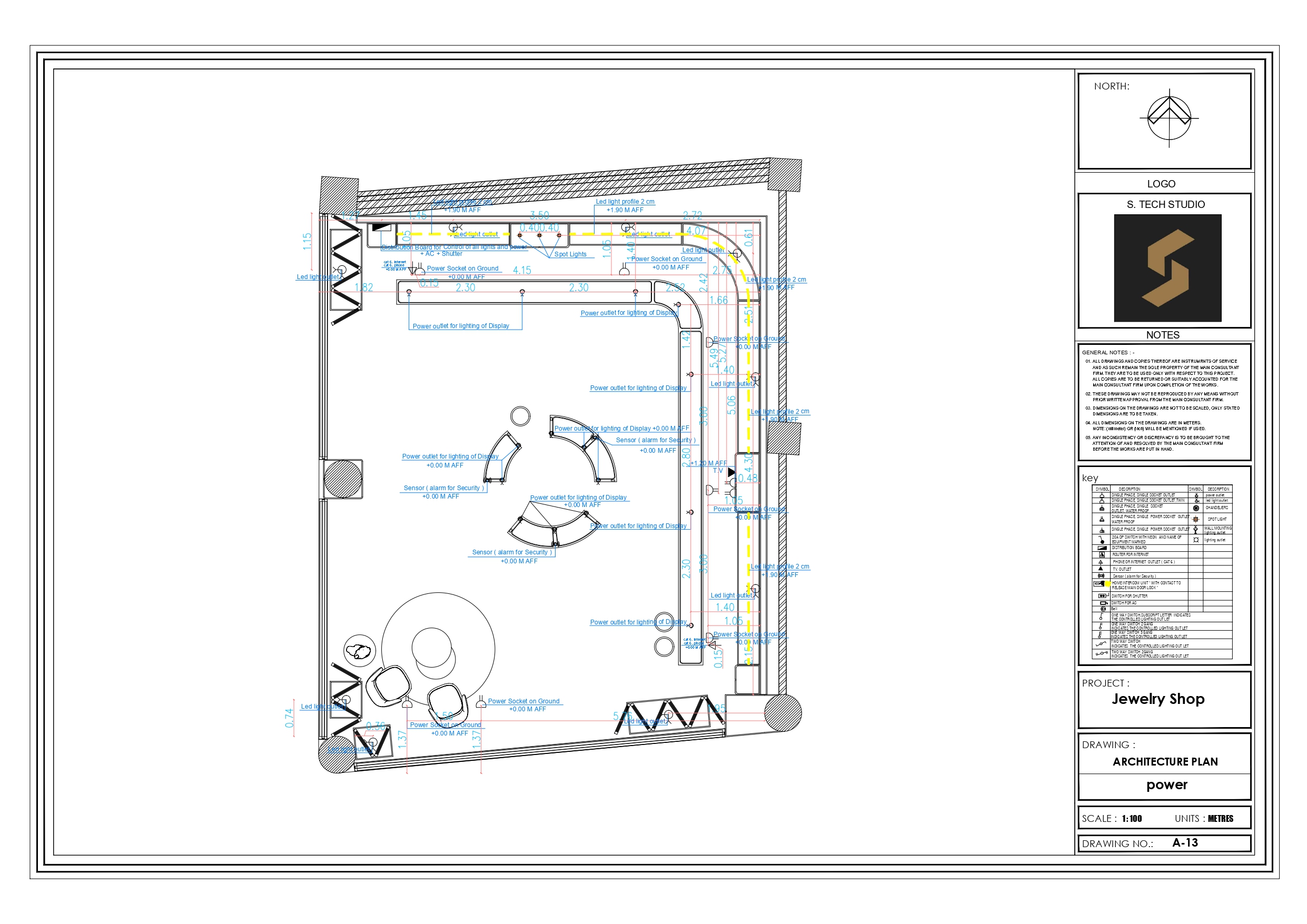Click the PROJECT : label
The width and height of the screenshot is (1307, 924).
tap(1105, 683)
